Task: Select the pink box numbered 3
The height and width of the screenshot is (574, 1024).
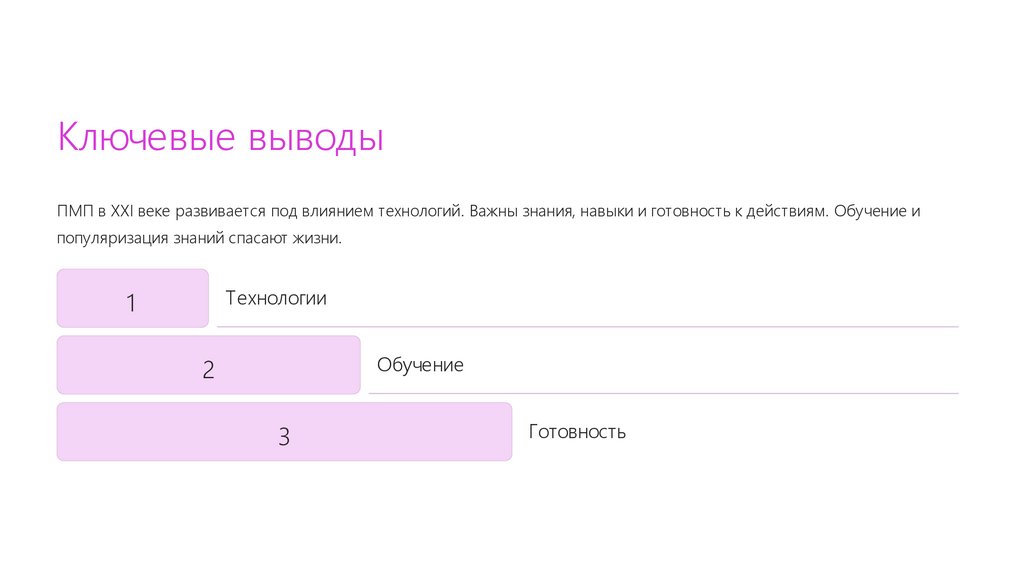Action: point(284,432)
